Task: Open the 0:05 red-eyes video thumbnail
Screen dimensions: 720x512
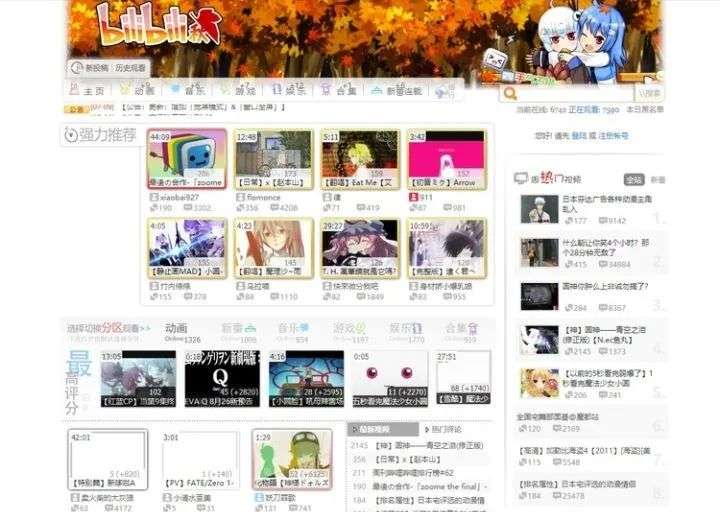Action: pos(389,379)
